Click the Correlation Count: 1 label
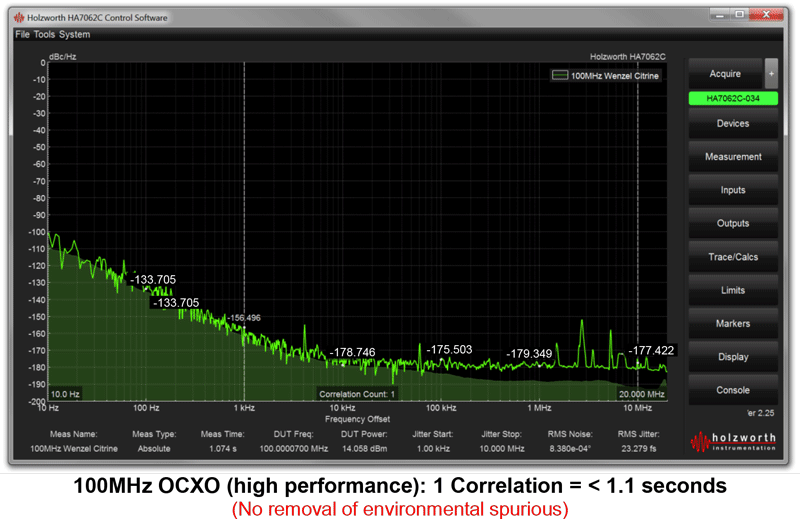Viewport: 800px width, 519px height. point(357,394)
